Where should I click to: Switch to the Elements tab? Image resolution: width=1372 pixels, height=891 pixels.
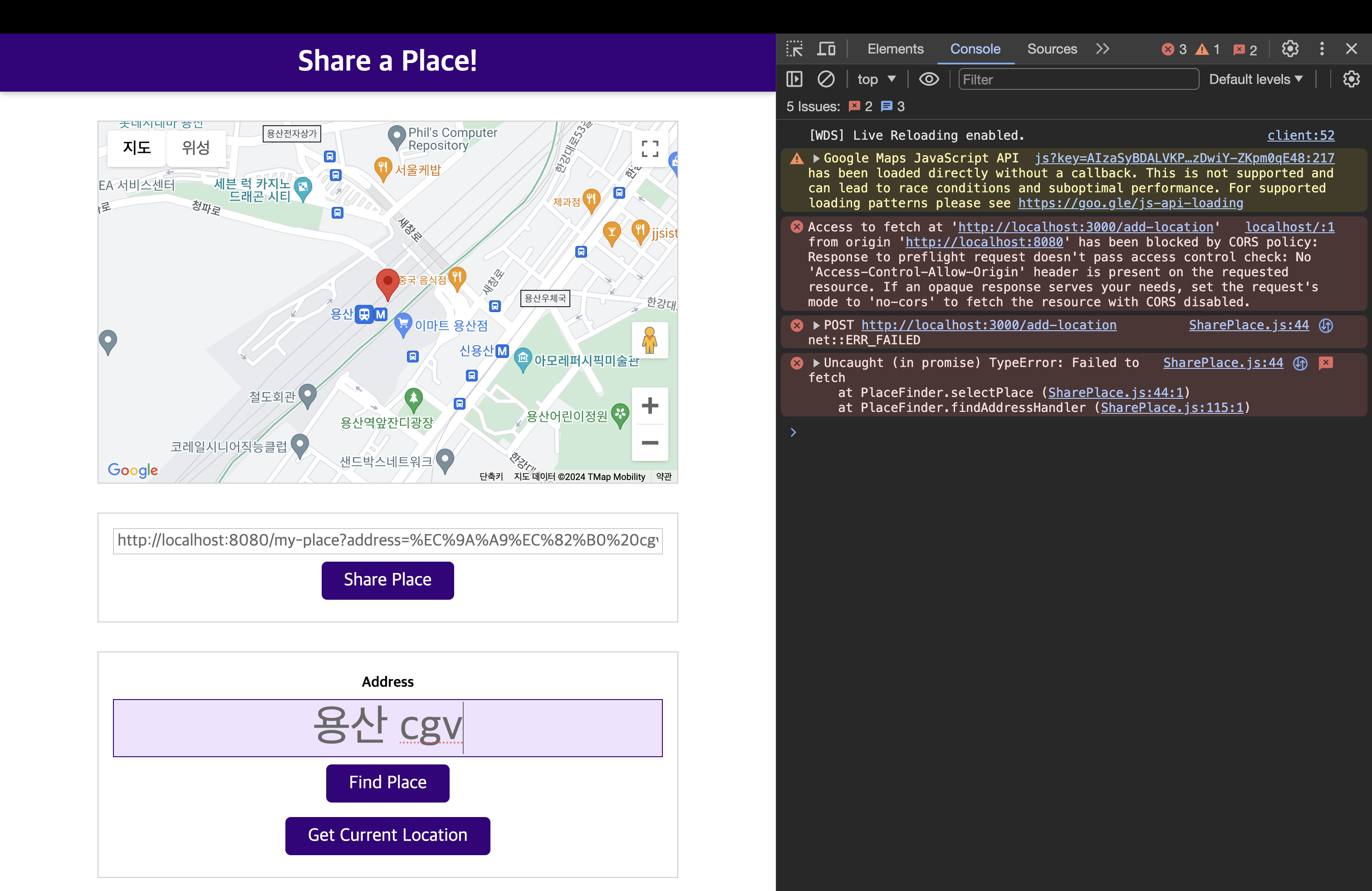(x=895, y=49)
